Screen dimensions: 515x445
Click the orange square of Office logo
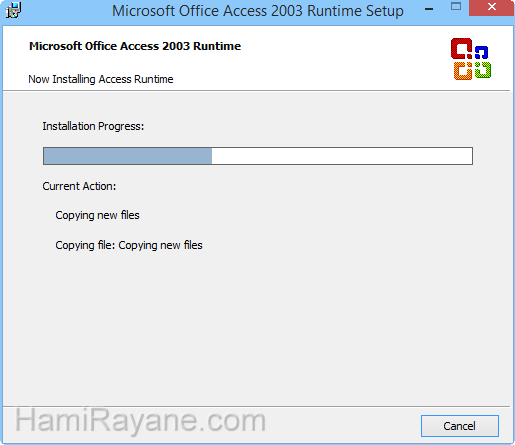(x=463, y=71)
